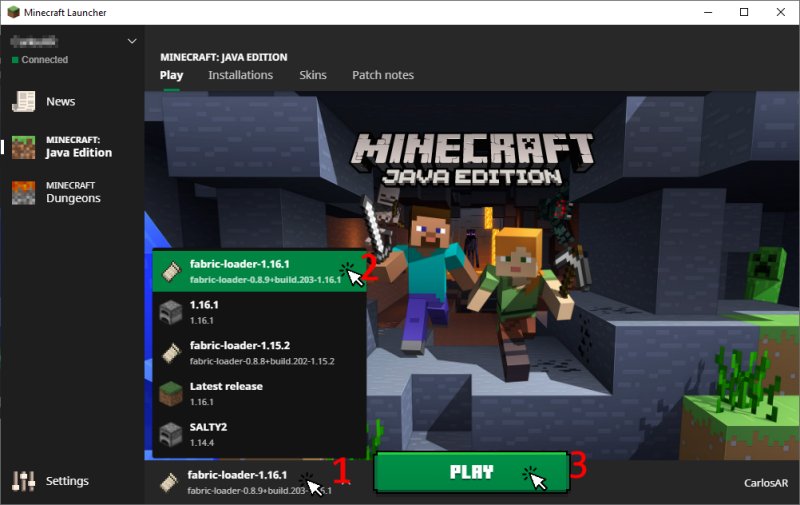Select the Play tab
Viewport: 800px width, 505px height.
coord(171,75)
